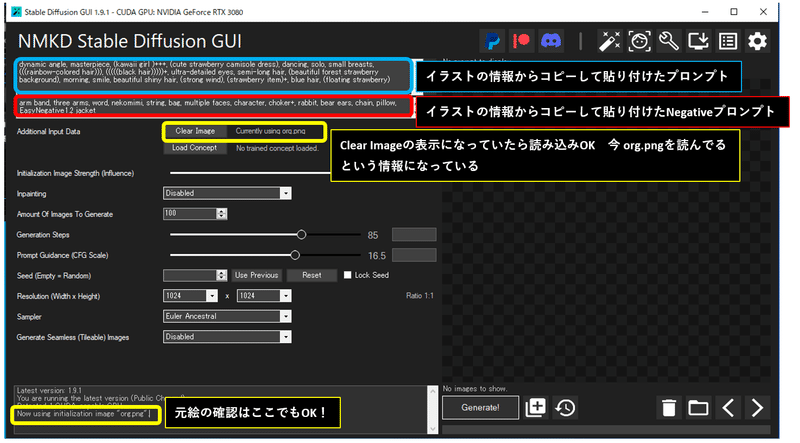Click 'No trained concept loaded.' text
Viewport: 800px width, 443px height.
point(278,149)
